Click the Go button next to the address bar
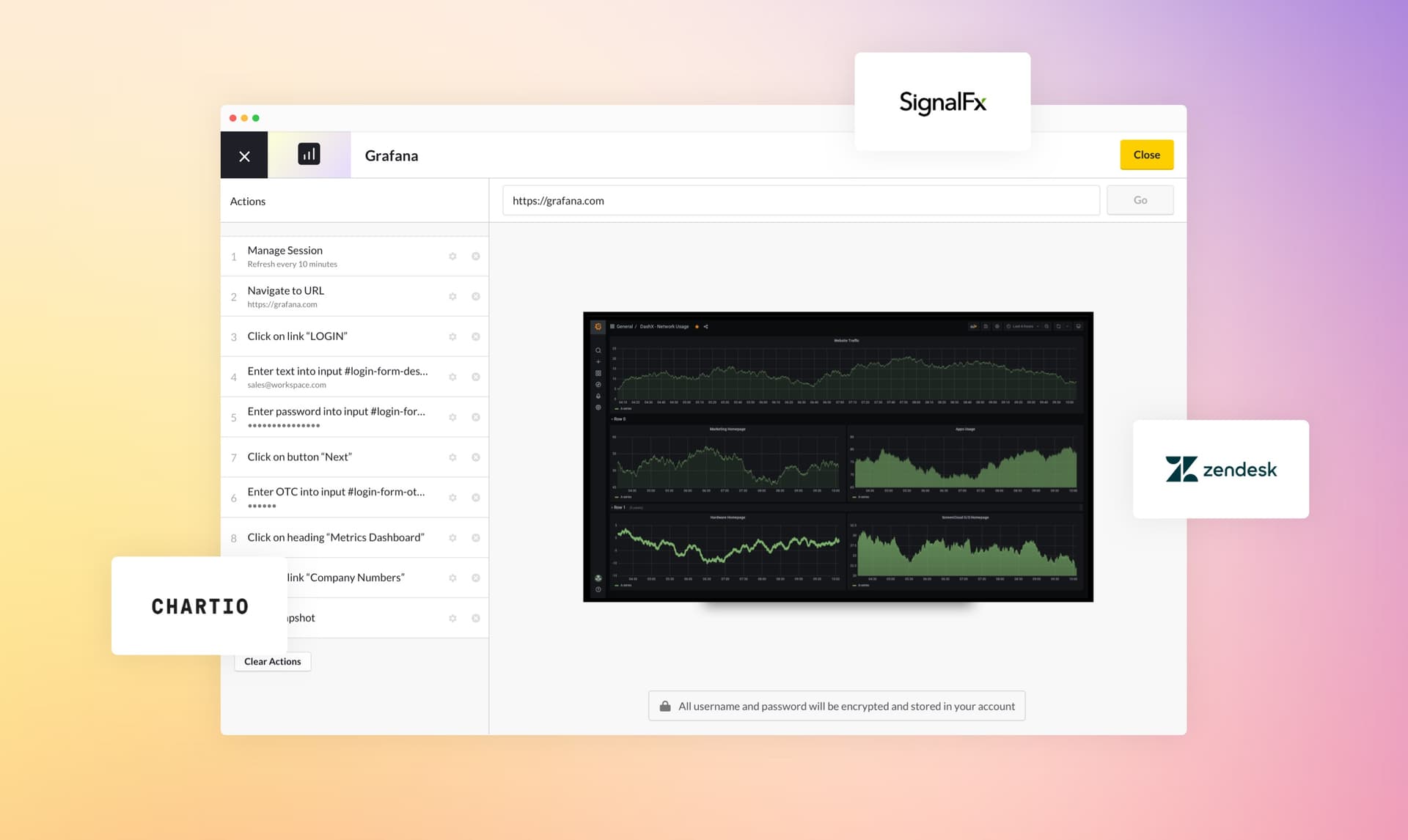Image resolution: width=1408 pixels, height=840 pixels. pos(1140,199)
